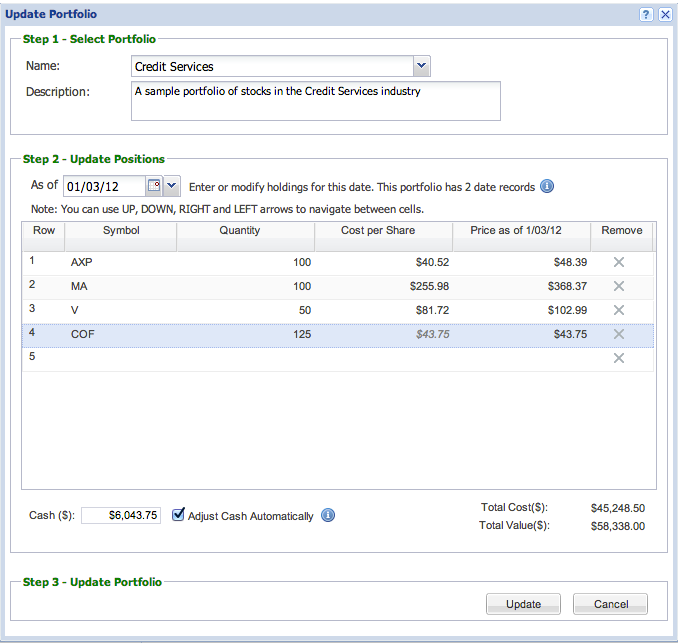Toggle Adjust Cash Automatically checkbox

[178, 514]
